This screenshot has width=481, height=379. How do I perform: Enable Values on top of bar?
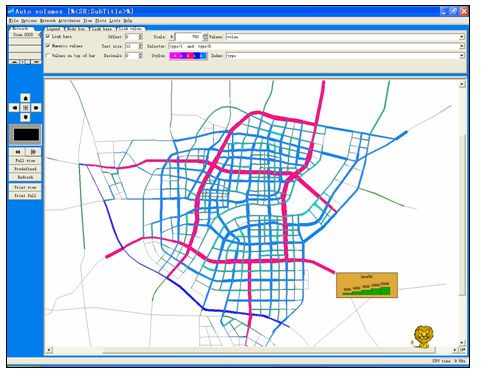[48, 56]
